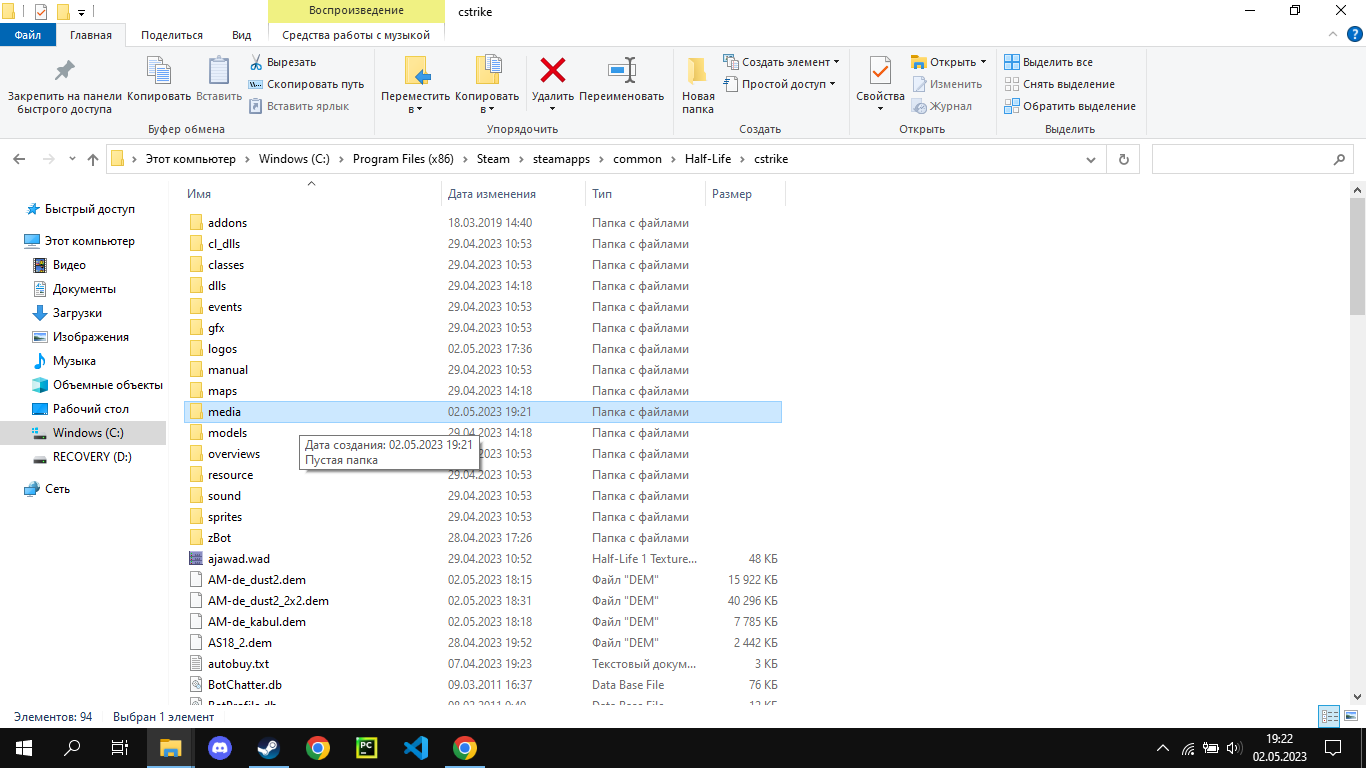Image resolution: width=1366 pixels, height=768 pixels.
Task: Click steamapps in the address path
Action: point(561,159)
